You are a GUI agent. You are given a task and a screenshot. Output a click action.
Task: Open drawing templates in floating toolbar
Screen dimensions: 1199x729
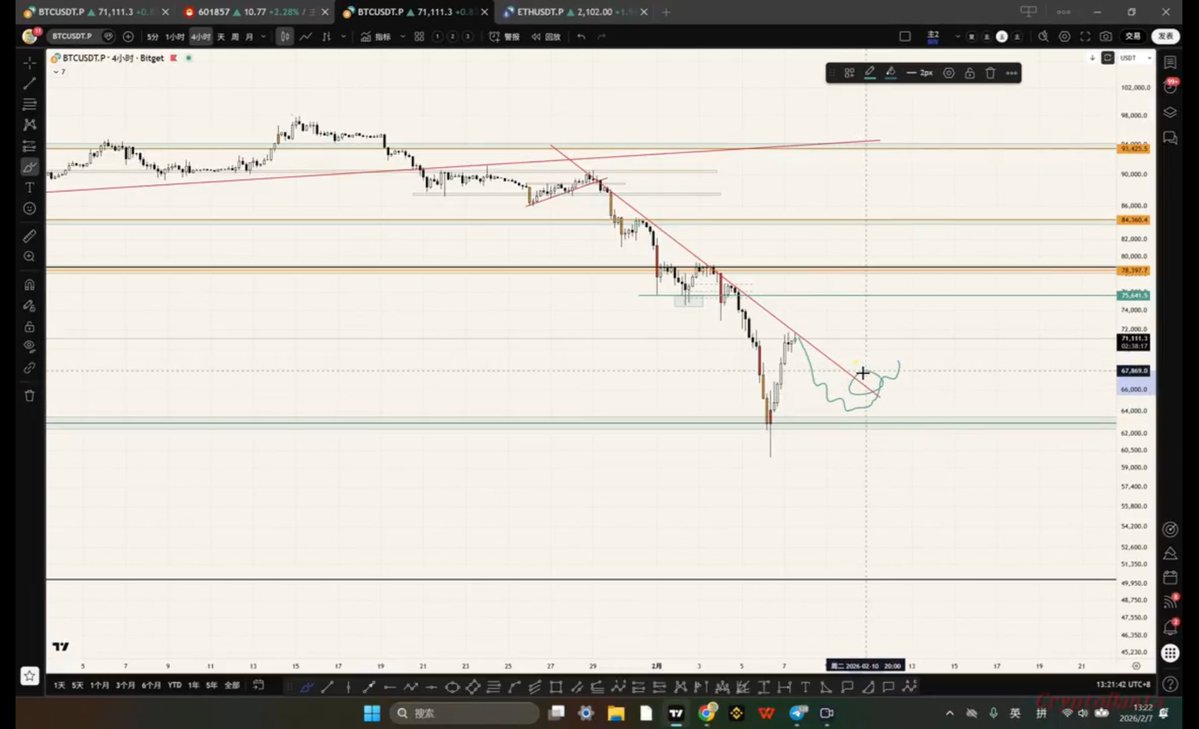pos(849,73)
